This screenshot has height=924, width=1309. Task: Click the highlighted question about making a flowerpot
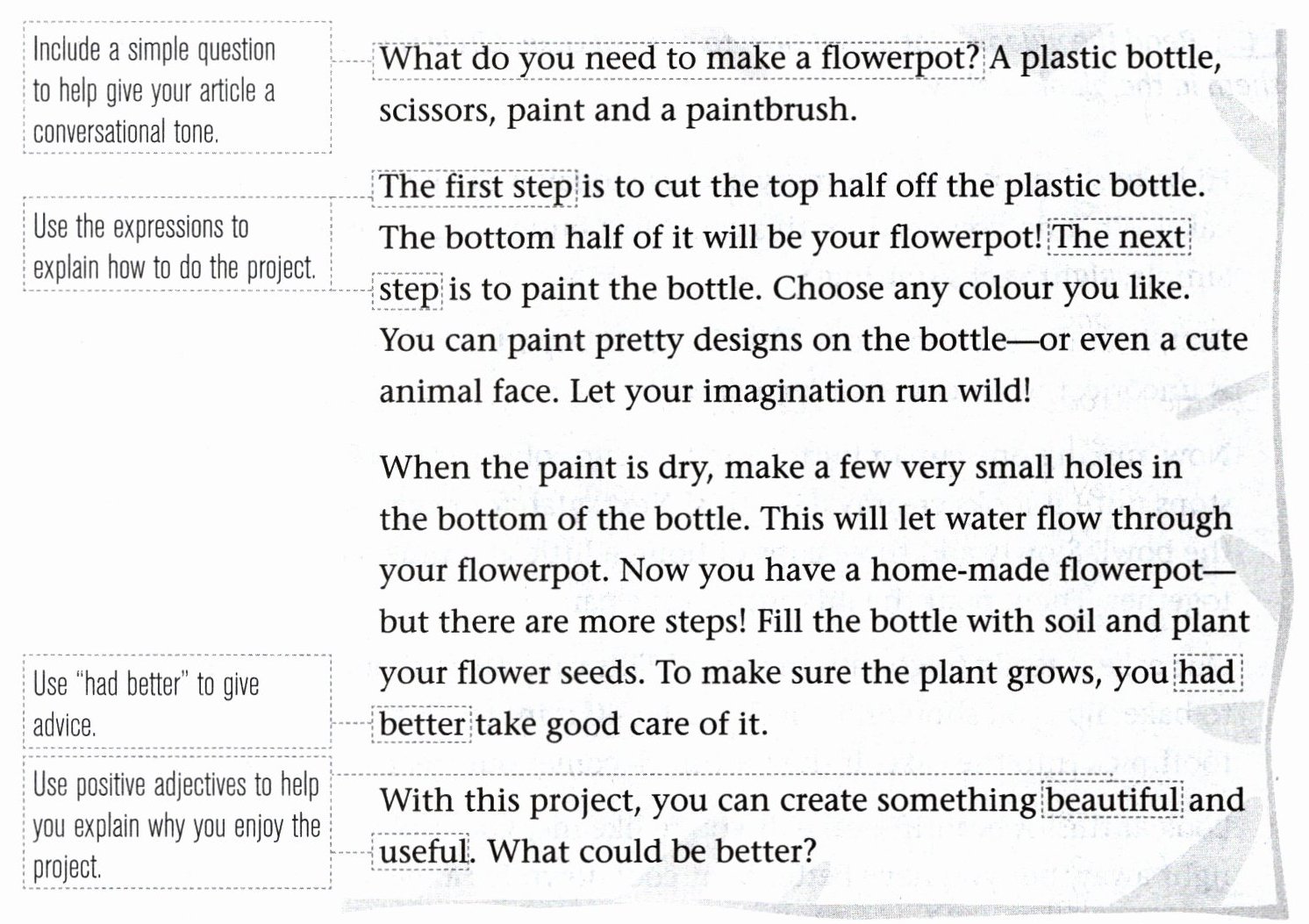coord(679,59)
